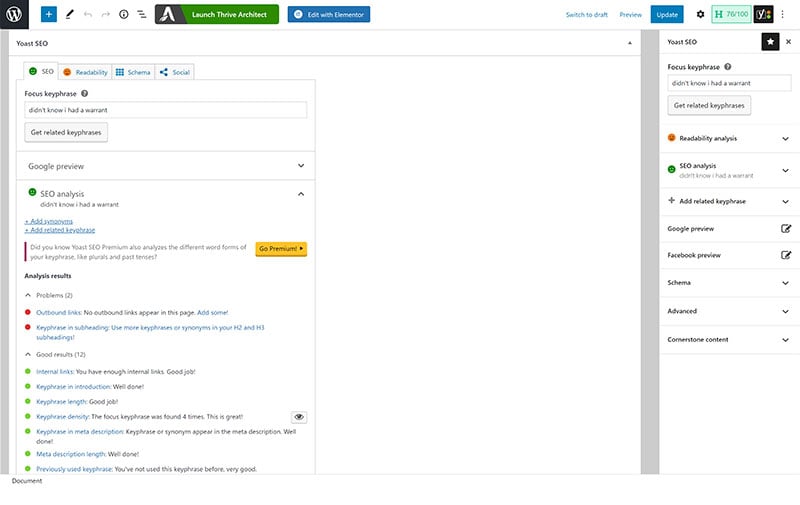Click help icon beside main Focus keyphrase label
800x505 pixels.
click(x=85, y=93)
